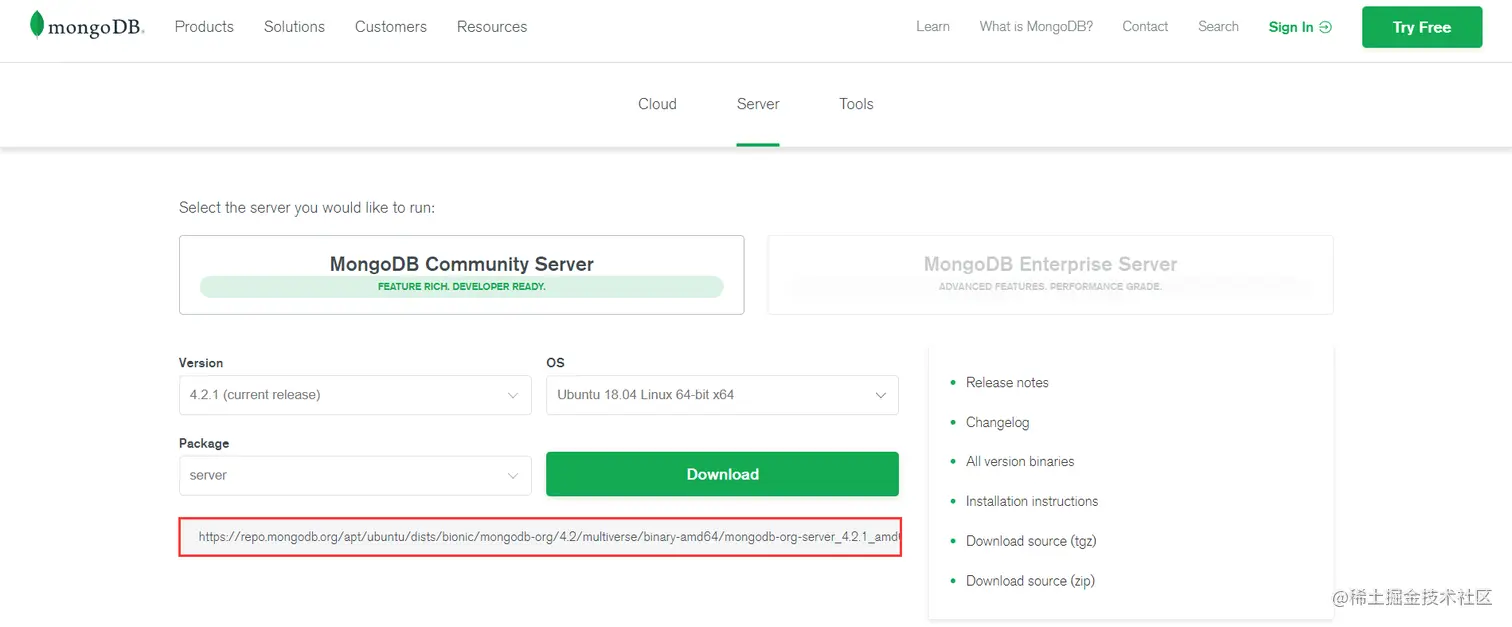
Task: Open the Customers menu
Action: point(391,27)
